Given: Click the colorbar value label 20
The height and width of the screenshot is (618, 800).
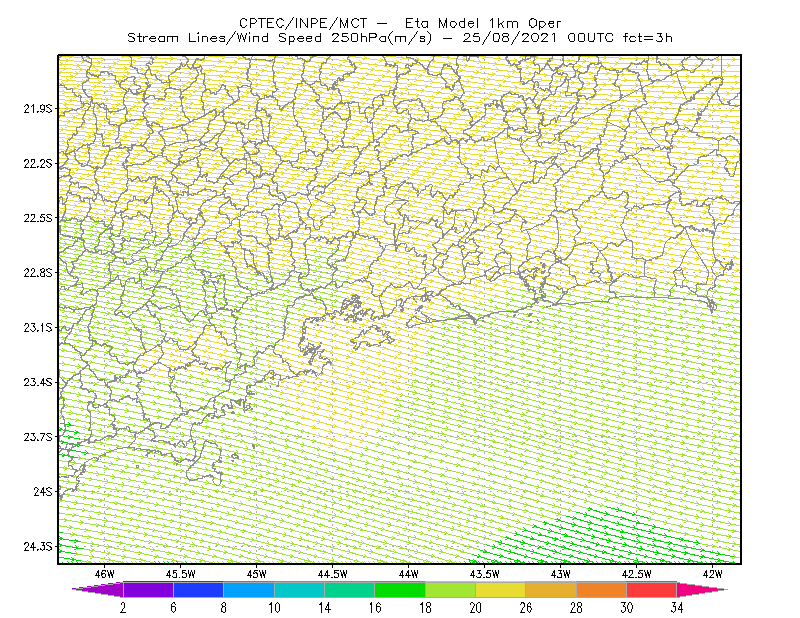Looking at the screenshot, I should tap(476, 608).
